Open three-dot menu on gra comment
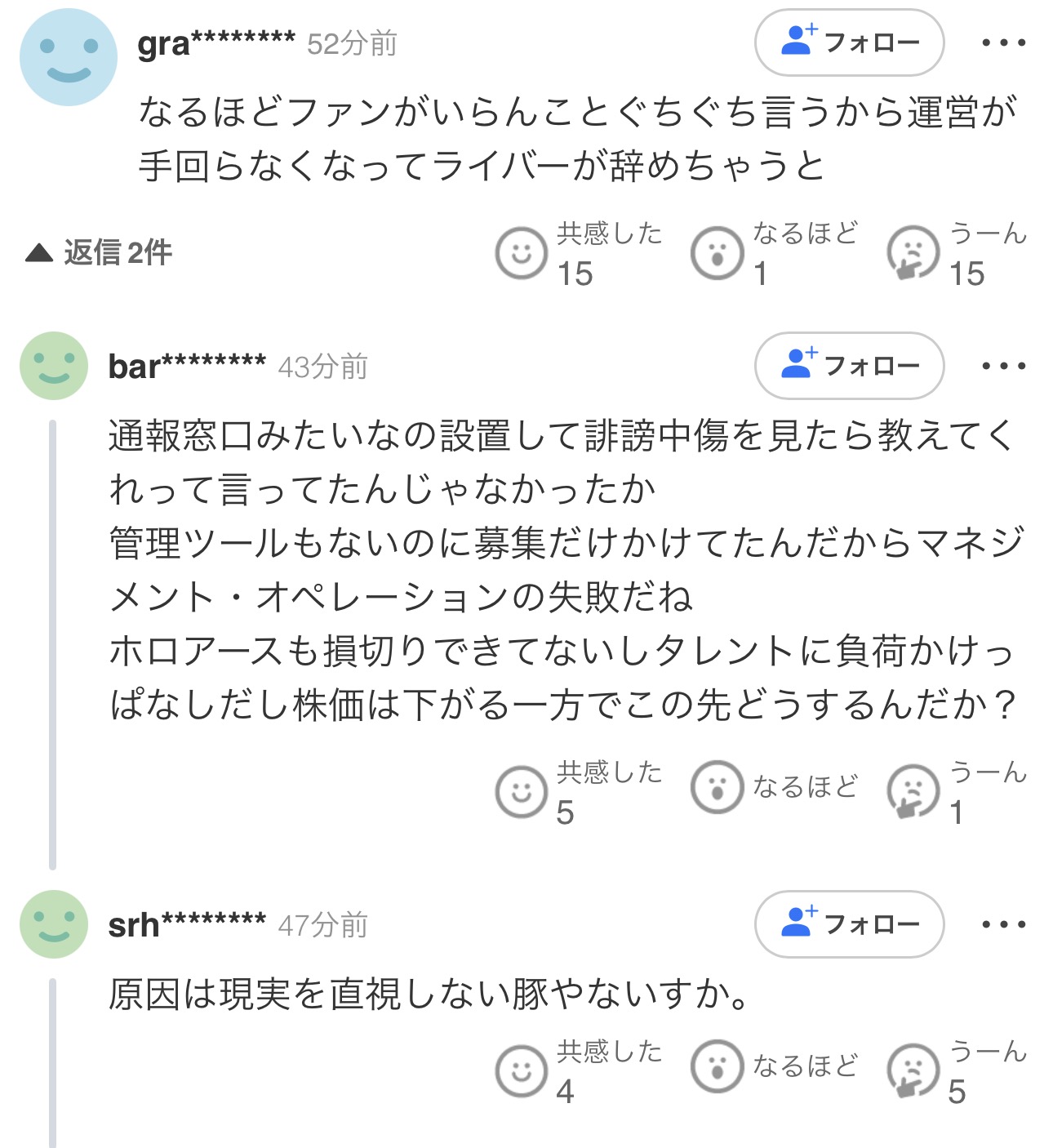The width and height of the screenshot is (1053, 1148). tap(1003, 42)
